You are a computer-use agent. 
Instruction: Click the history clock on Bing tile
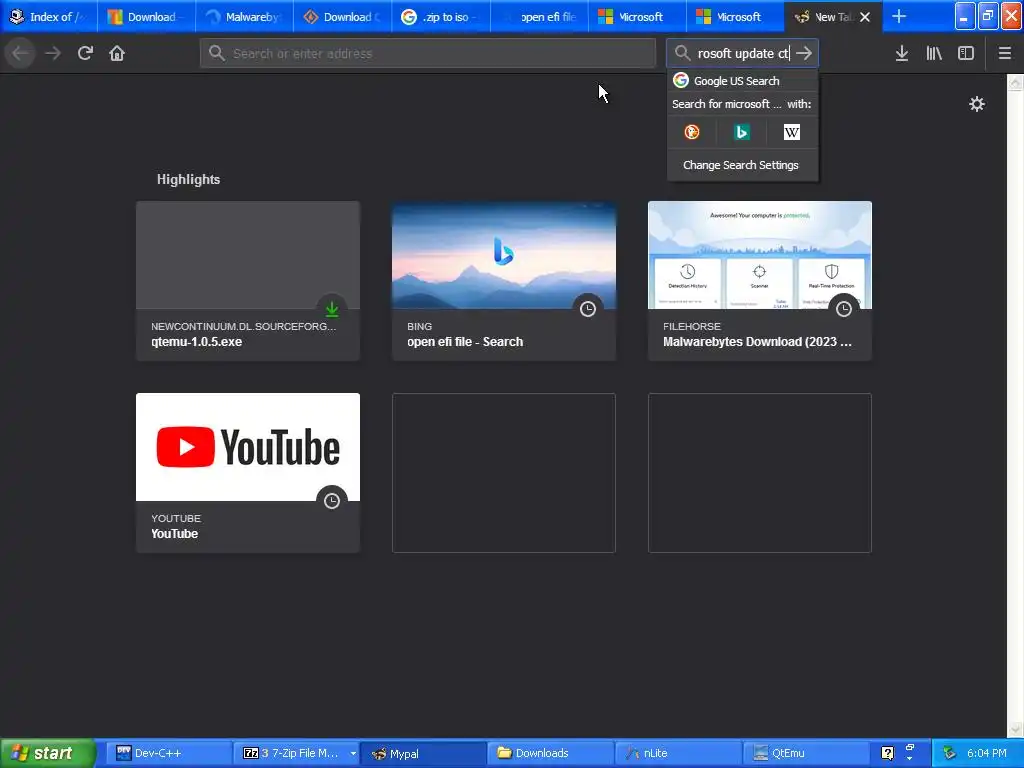(x=588, y=309)
